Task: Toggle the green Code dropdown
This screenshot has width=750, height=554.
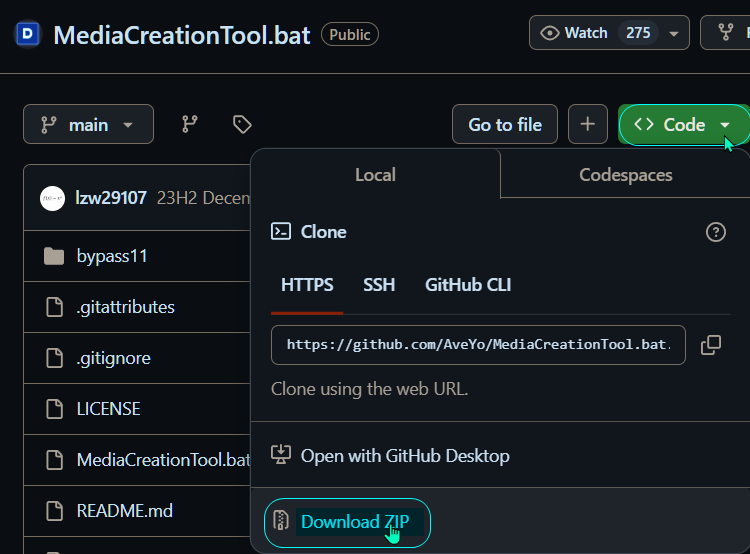Action: tap(684, 124)
